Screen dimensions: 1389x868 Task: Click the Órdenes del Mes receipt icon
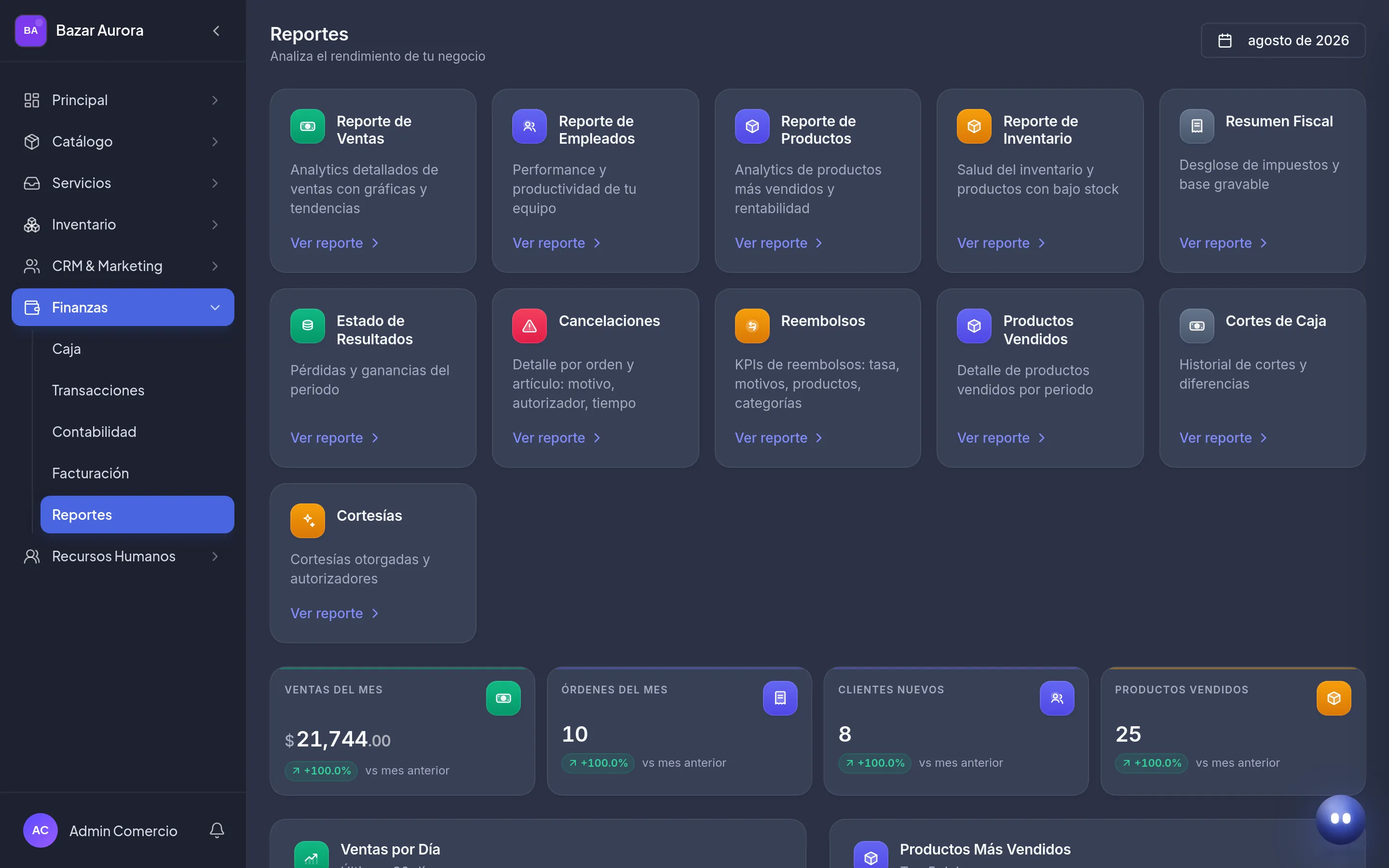coord(780,698)
